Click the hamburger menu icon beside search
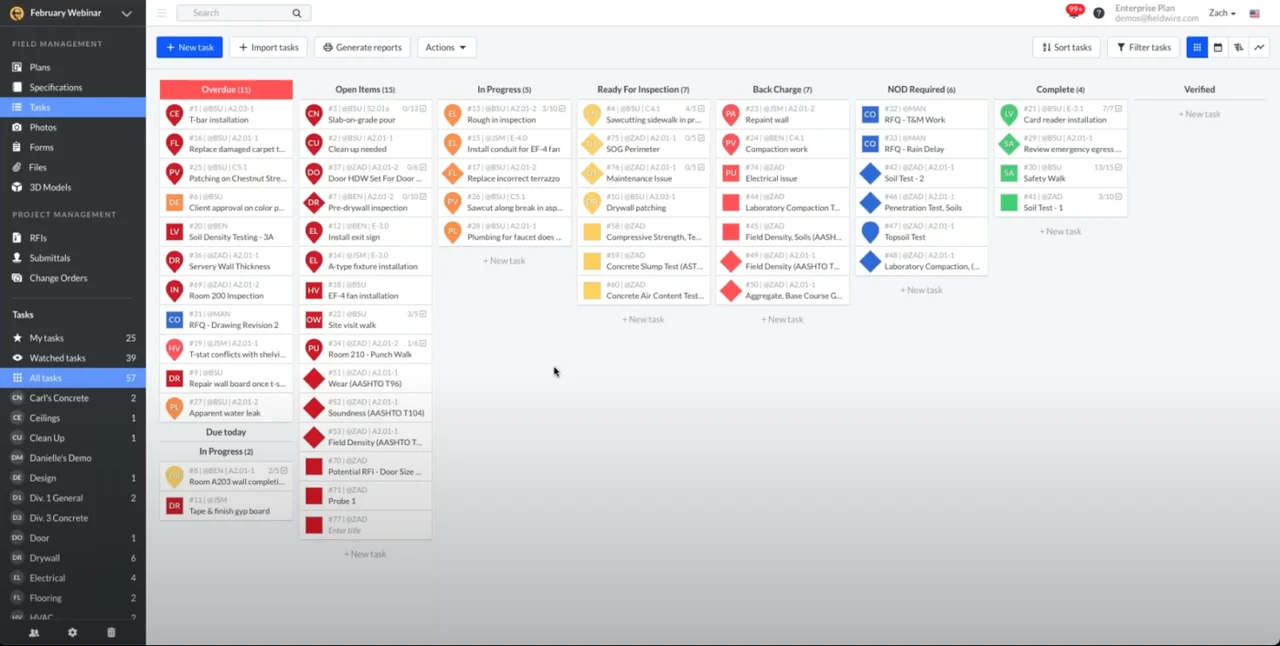This screenshot has width=1280, height=646. pyautogui.click(x=162, y=13)
